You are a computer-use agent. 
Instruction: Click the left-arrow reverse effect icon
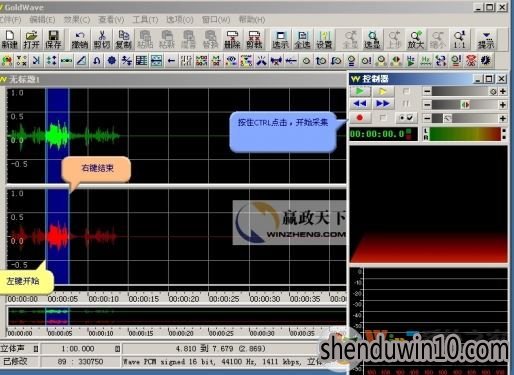[x=171, y=61]
